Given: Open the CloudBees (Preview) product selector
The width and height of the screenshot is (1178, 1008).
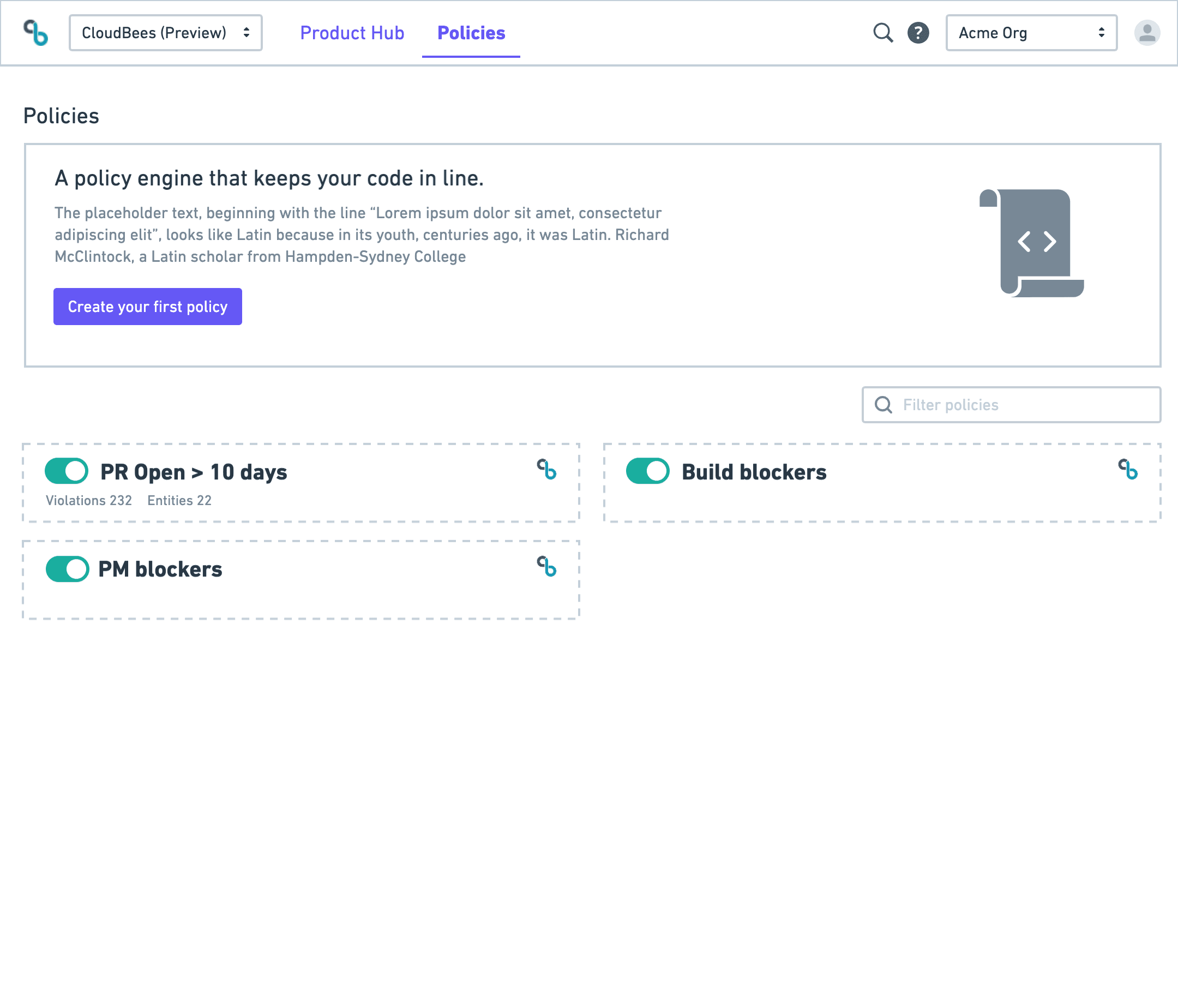Looking at the screenshot, I should tap(165, 33).
